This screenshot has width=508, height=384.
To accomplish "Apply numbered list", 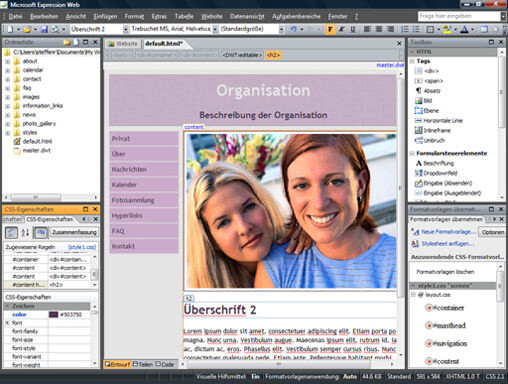I will 405,29.
